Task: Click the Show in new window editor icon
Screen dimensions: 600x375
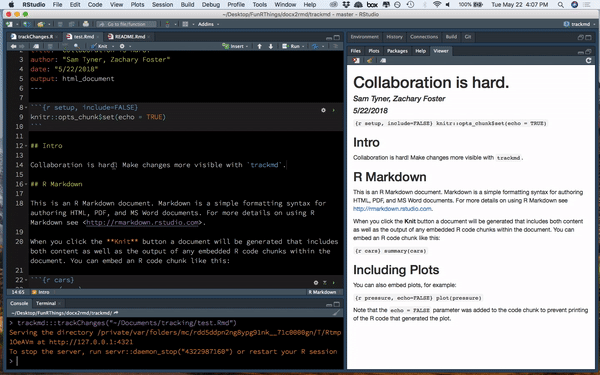Action: (36, 46)
